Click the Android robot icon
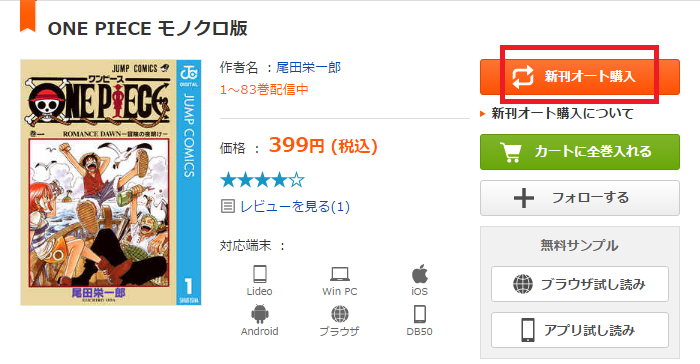Viewport: 700px width, 364px height. [259, 314]
